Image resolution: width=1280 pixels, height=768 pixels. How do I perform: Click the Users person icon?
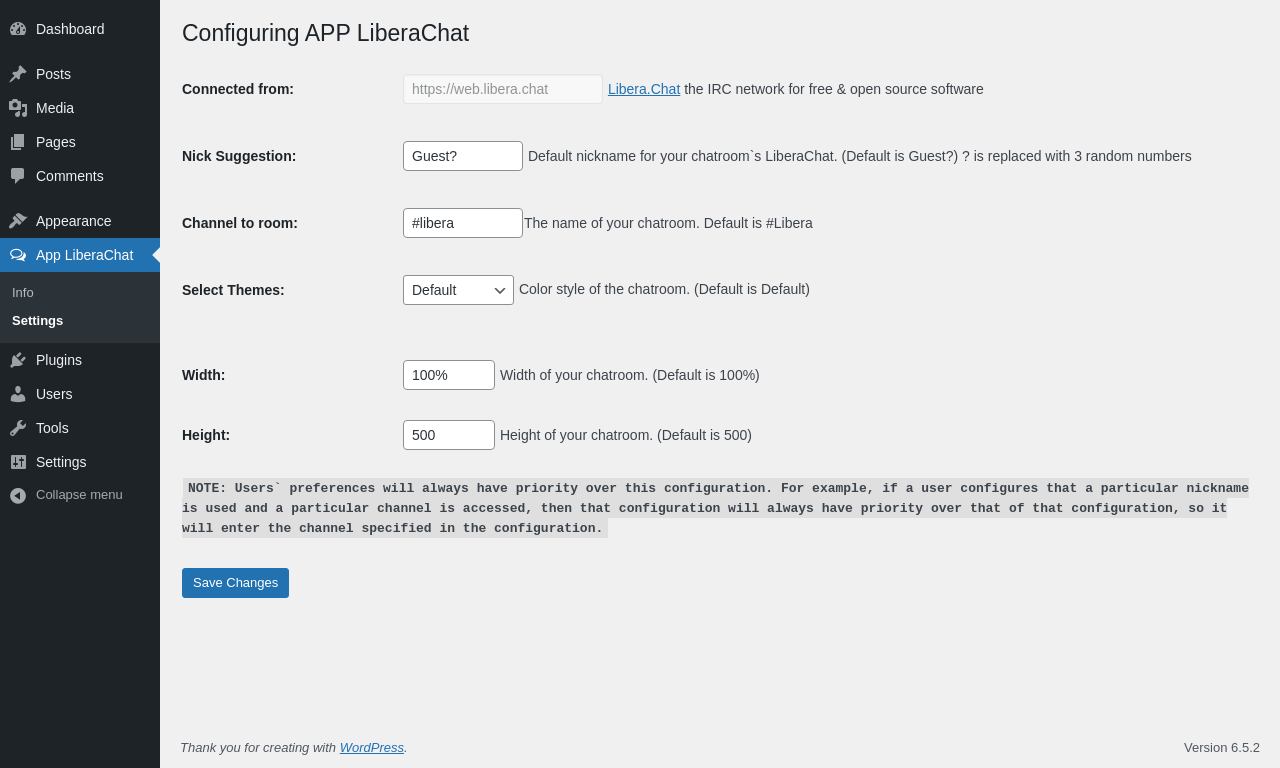point(18,394)
